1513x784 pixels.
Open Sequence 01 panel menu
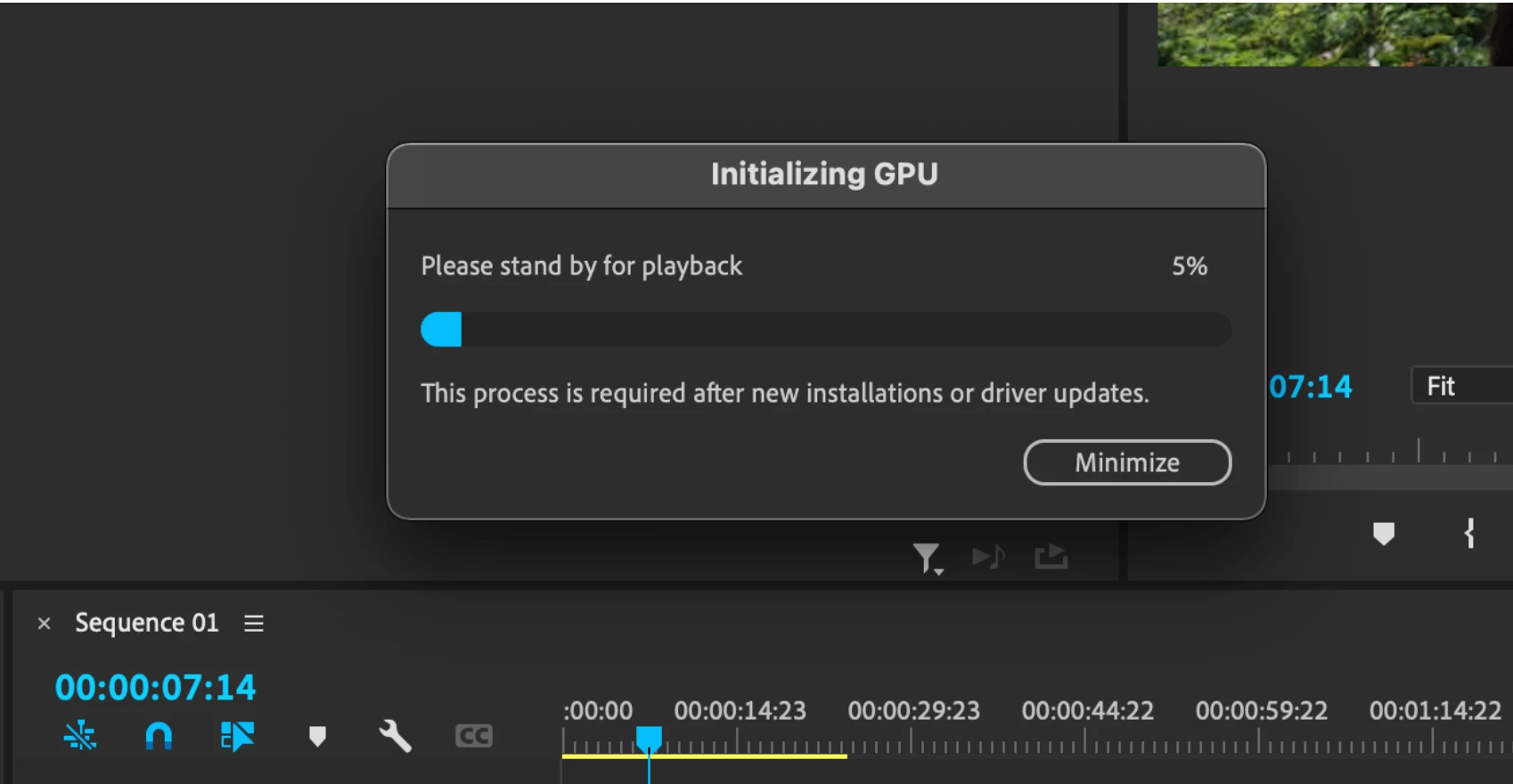click(x=254, y=624)
